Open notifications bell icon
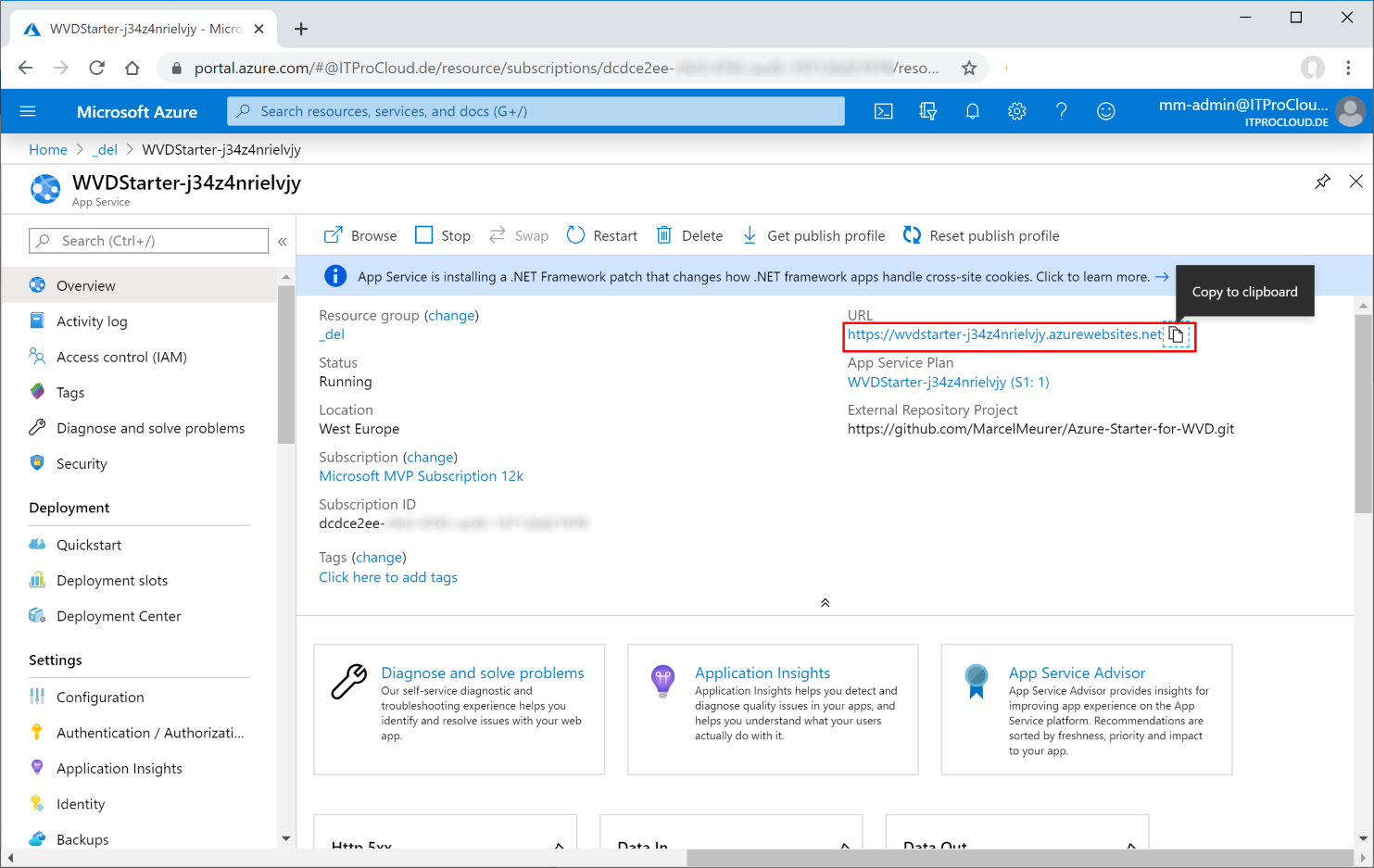1374x868 pixels. tap(972, 111)
